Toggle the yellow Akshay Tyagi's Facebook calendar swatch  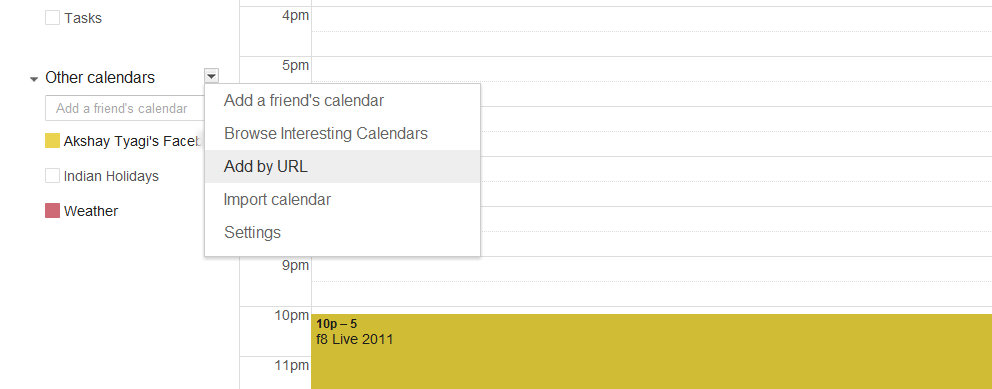(x=52, y=141)
